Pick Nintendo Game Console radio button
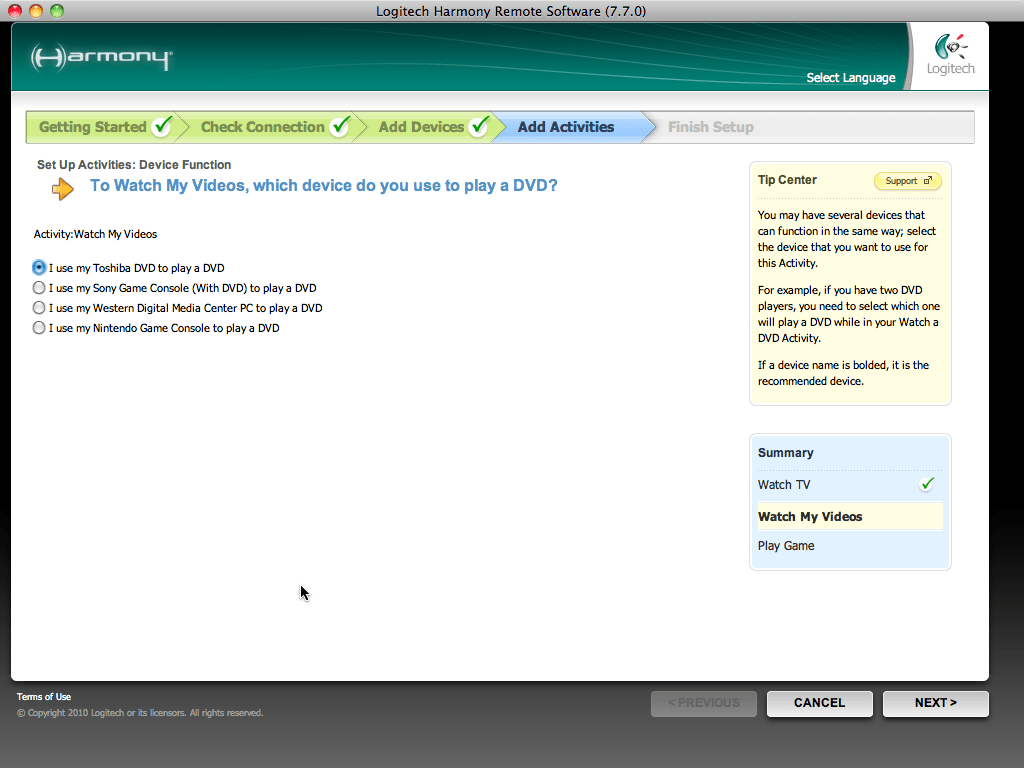This screenshot has height=768, width=1024. [x=39, y=328]
